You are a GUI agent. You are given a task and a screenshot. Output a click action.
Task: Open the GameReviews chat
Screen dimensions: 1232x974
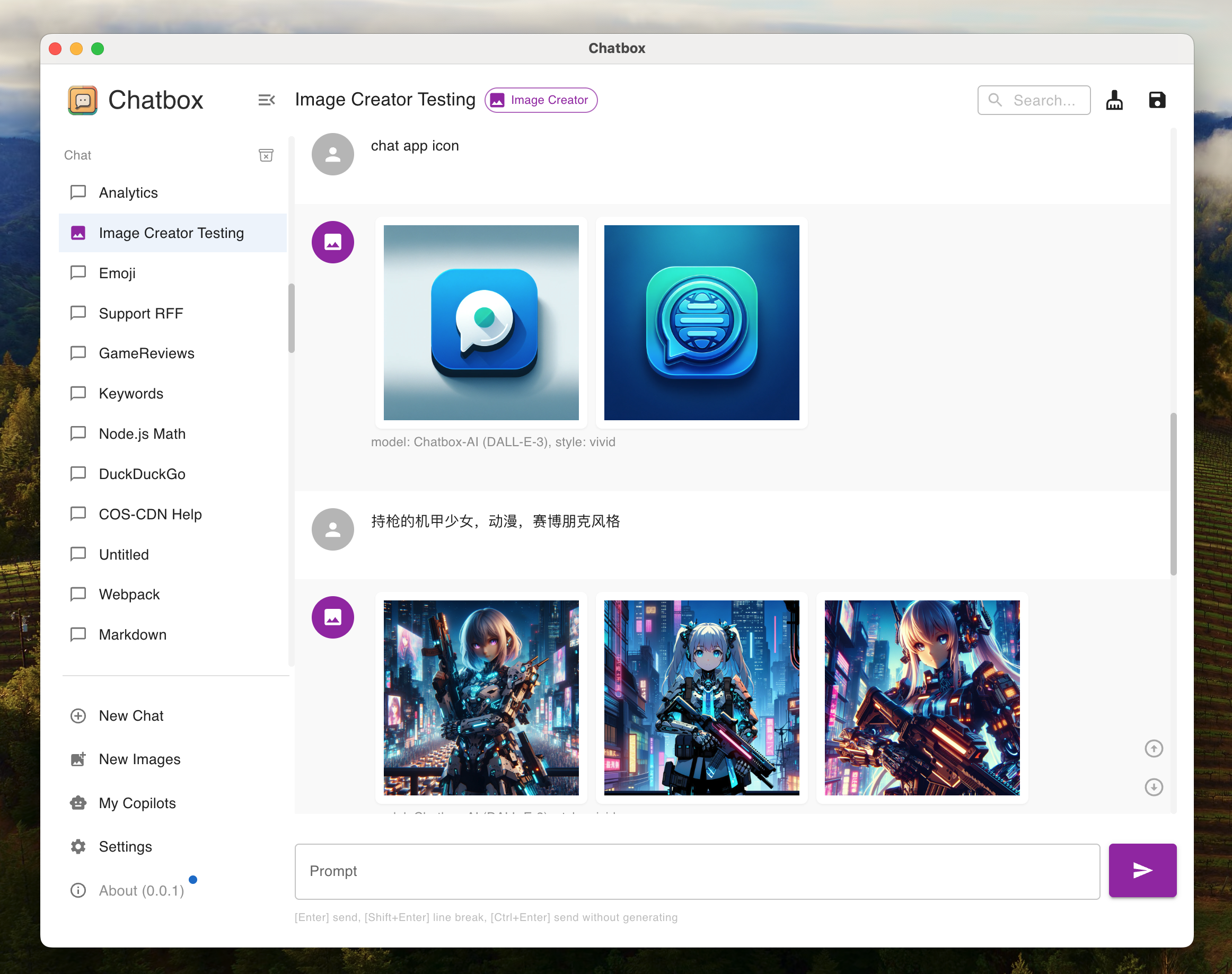pos(173,353)
